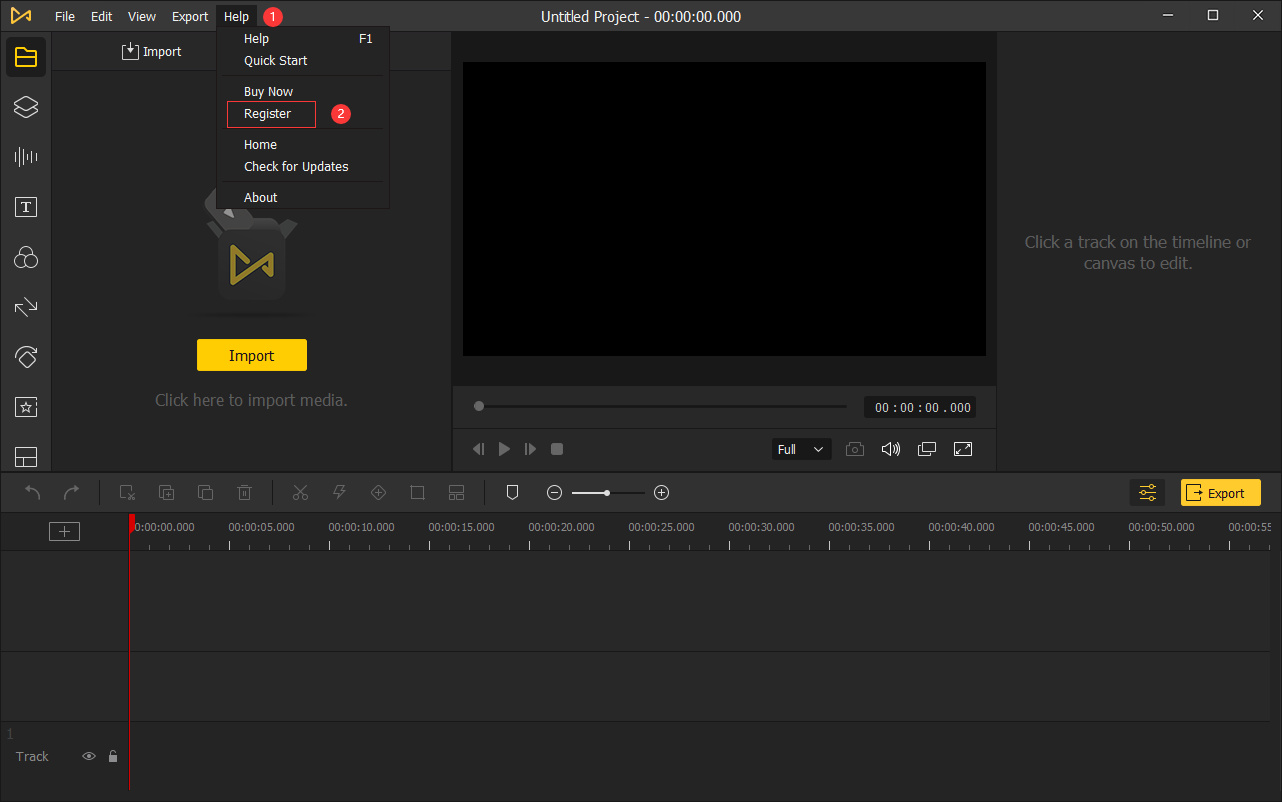
Task: Mute preview audio via the speaker icon
Action: click(x=890, y=449)
